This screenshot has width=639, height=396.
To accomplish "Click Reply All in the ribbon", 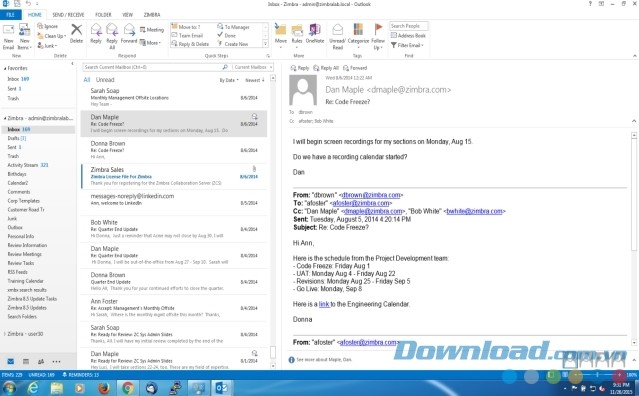I will point(112,36).
